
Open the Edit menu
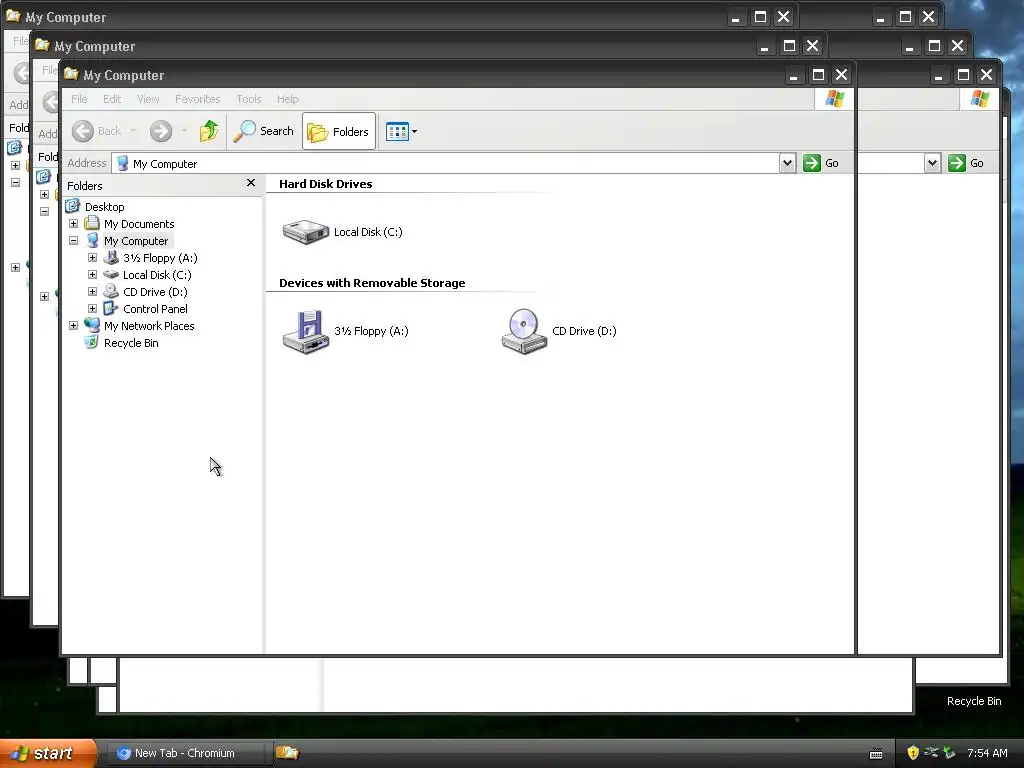pos(112,99)
